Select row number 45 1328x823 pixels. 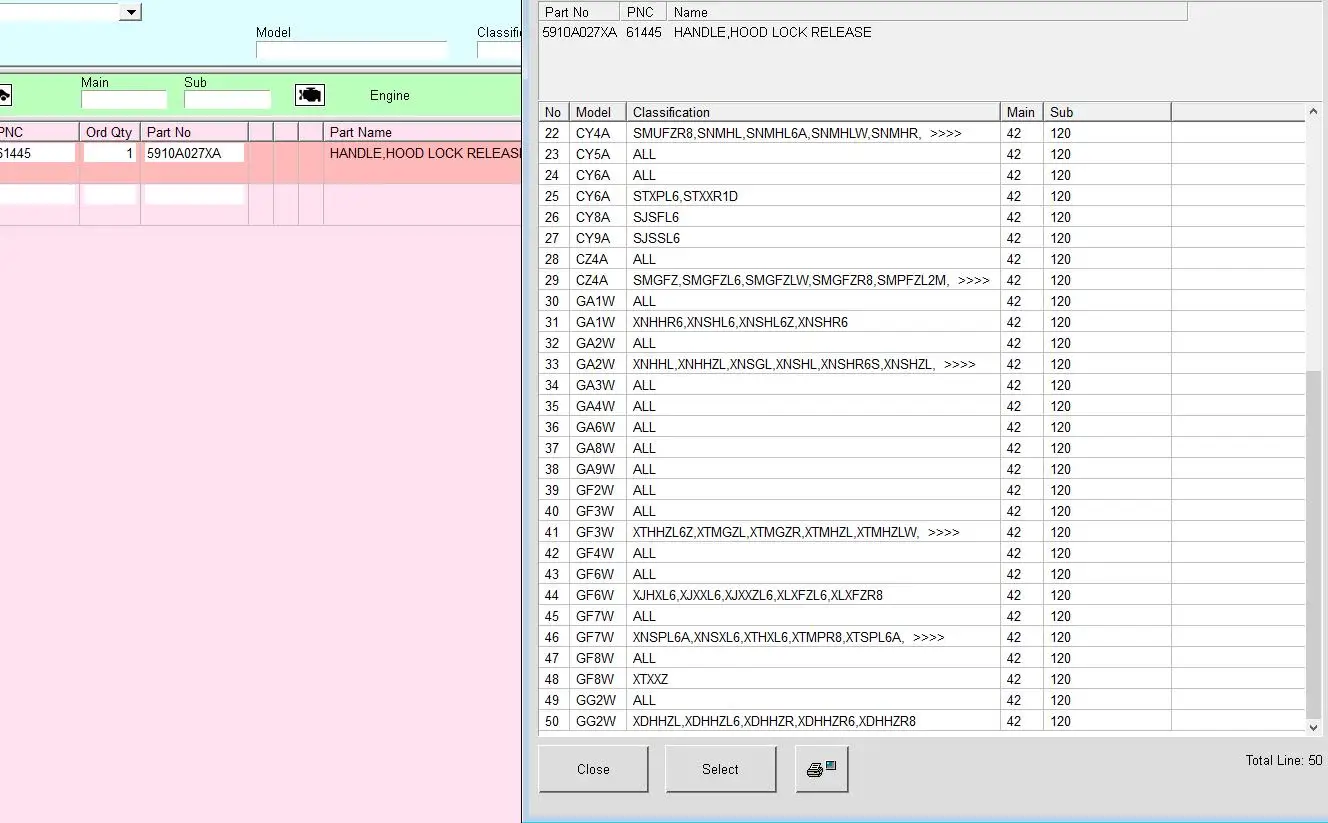(x=922, y=616)
